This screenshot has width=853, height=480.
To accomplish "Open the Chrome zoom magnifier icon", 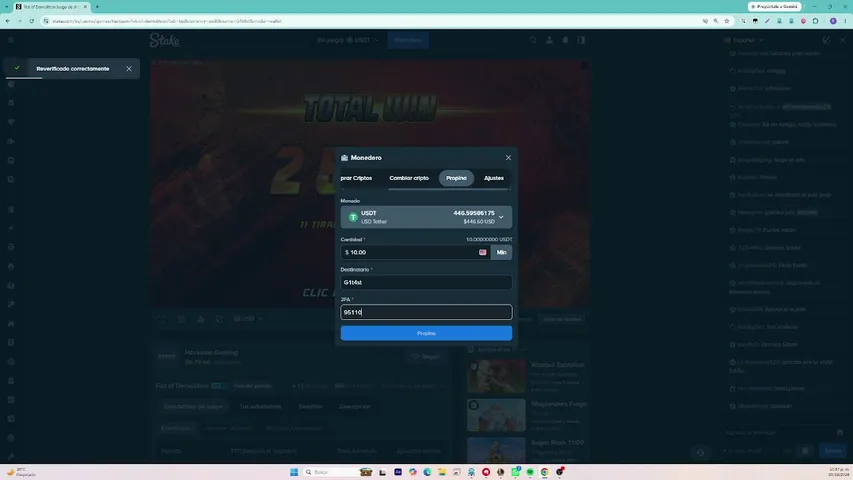I will pos(715,21).
